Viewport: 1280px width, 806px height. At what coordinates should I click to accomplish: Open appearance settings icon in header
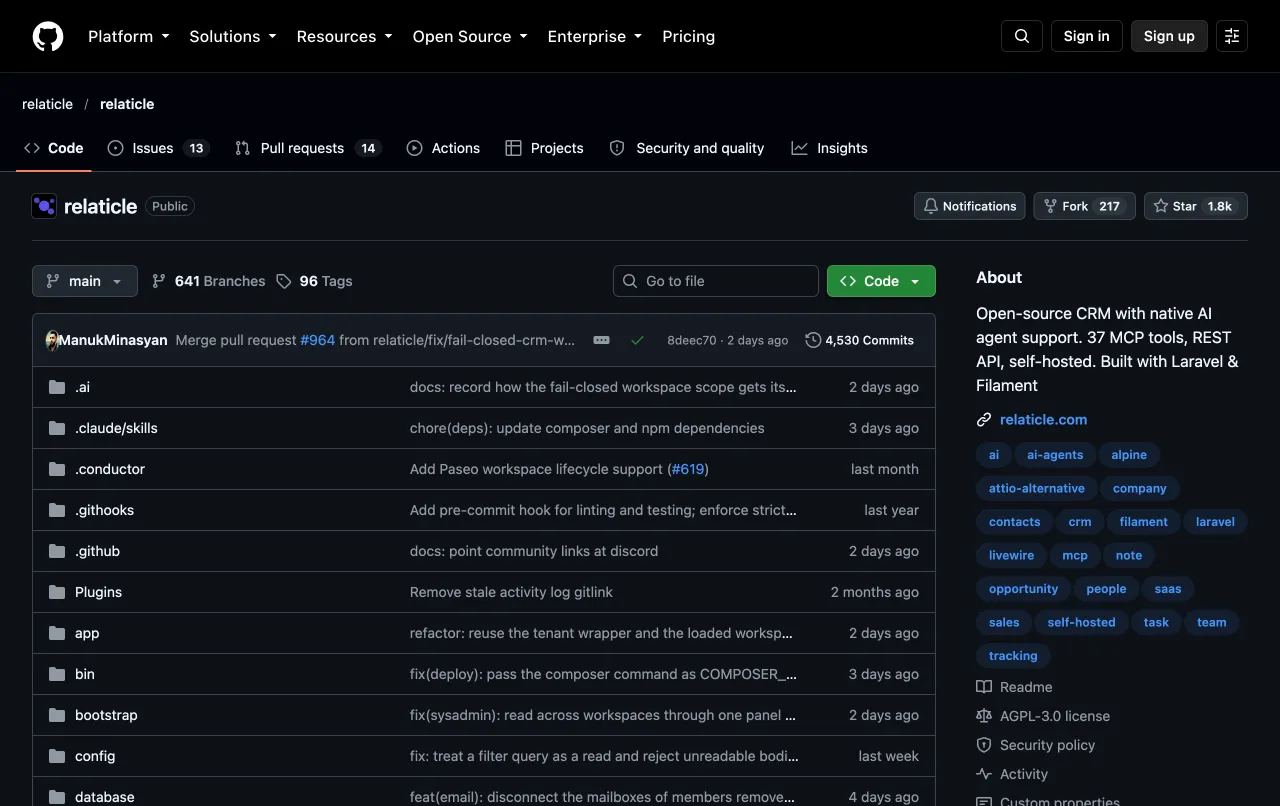point(1232,36)
